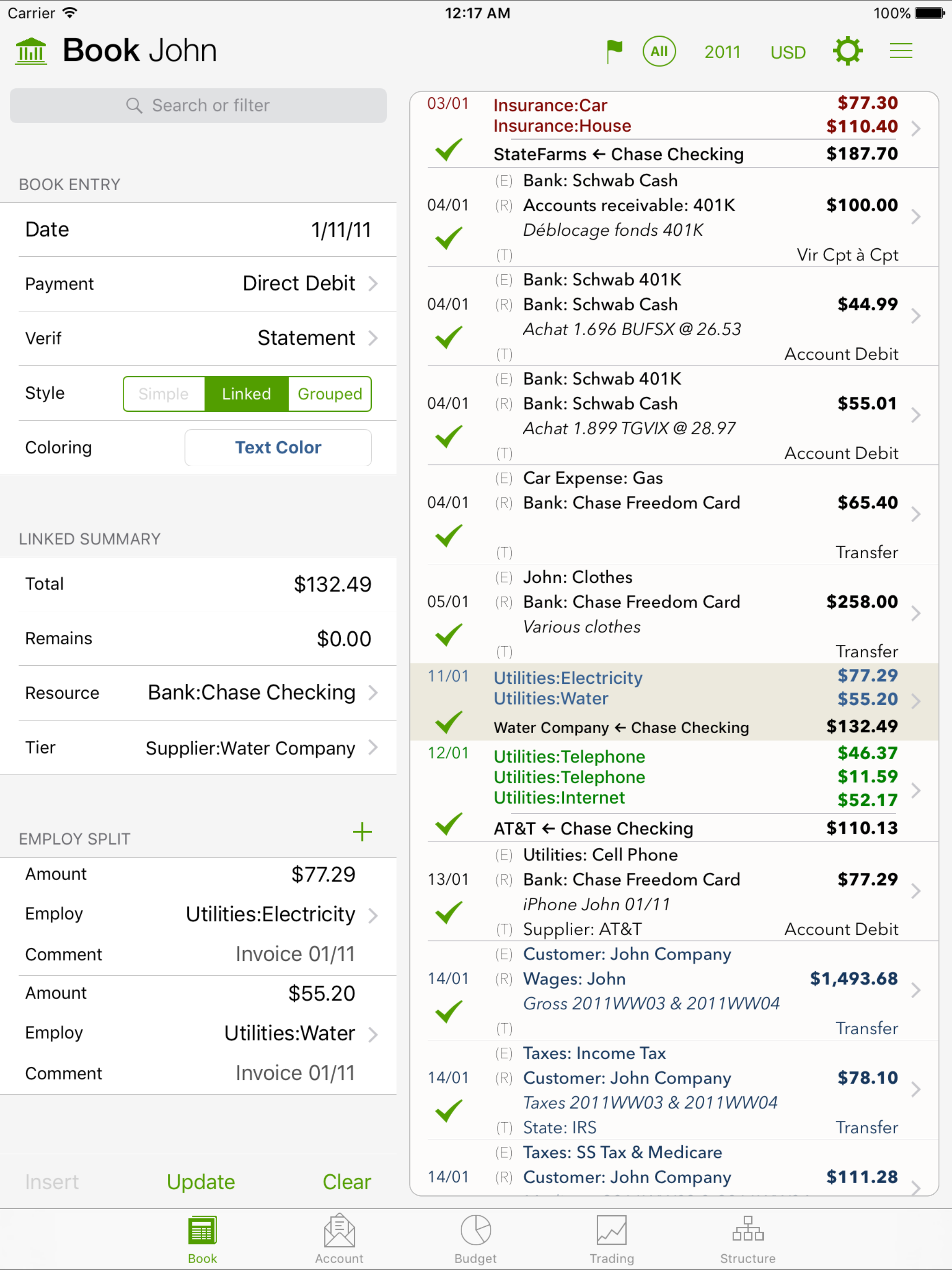Image resolution: width=952 pixels, height=1270 pixels.
Task: Open the Budget pie chart tab
Action: tap(476, 1239)
